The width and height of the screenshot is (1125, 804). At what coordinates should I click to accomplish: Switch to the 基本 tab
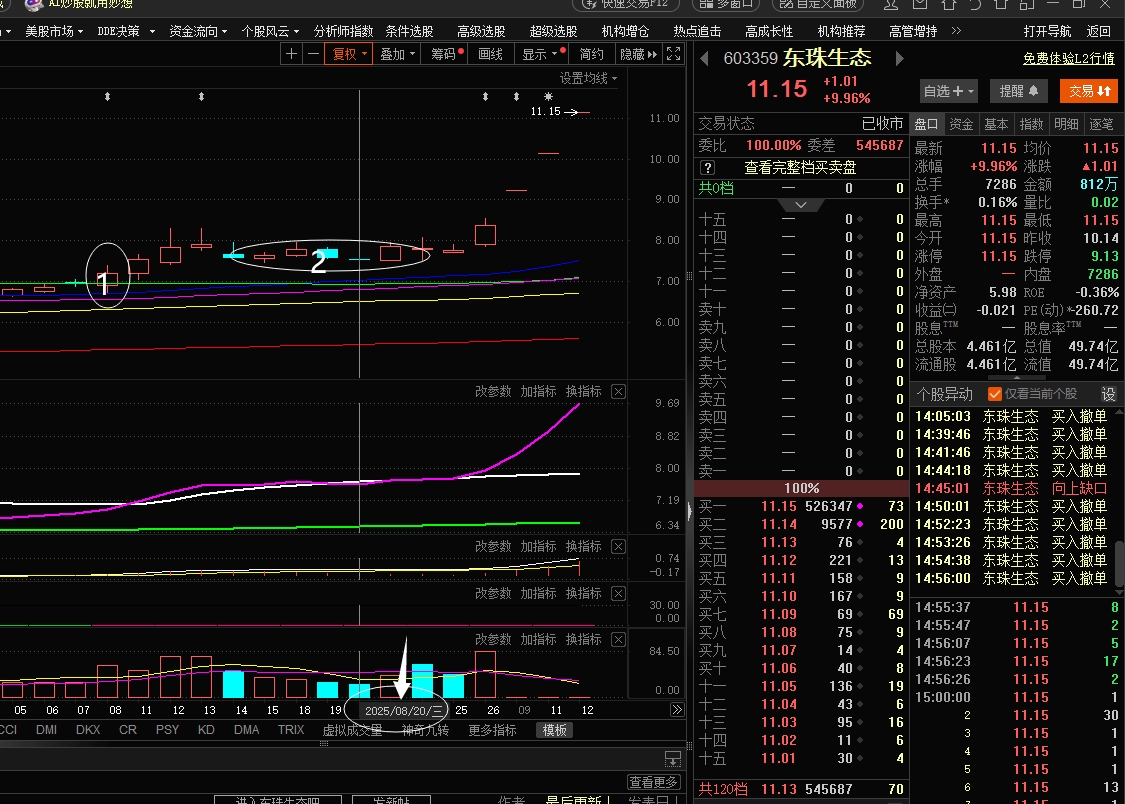(996, 124)
